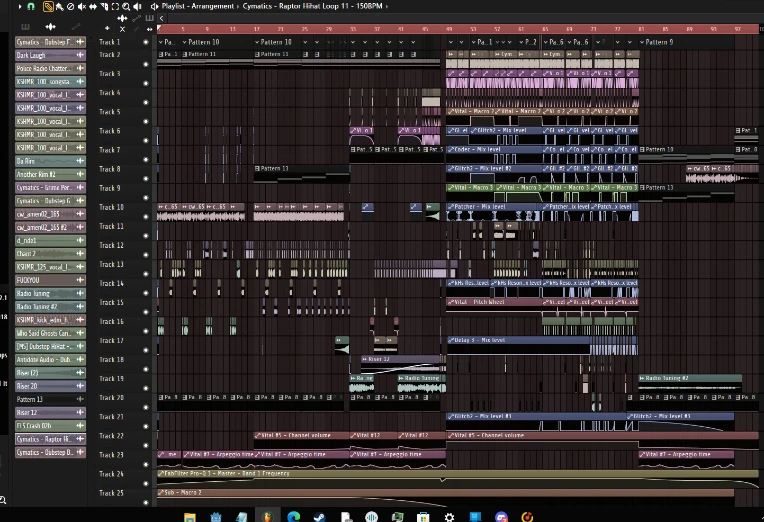Open menu icon on Da Rim item
The width and height of the screenshot is (764, 522).
pos(80,161)
